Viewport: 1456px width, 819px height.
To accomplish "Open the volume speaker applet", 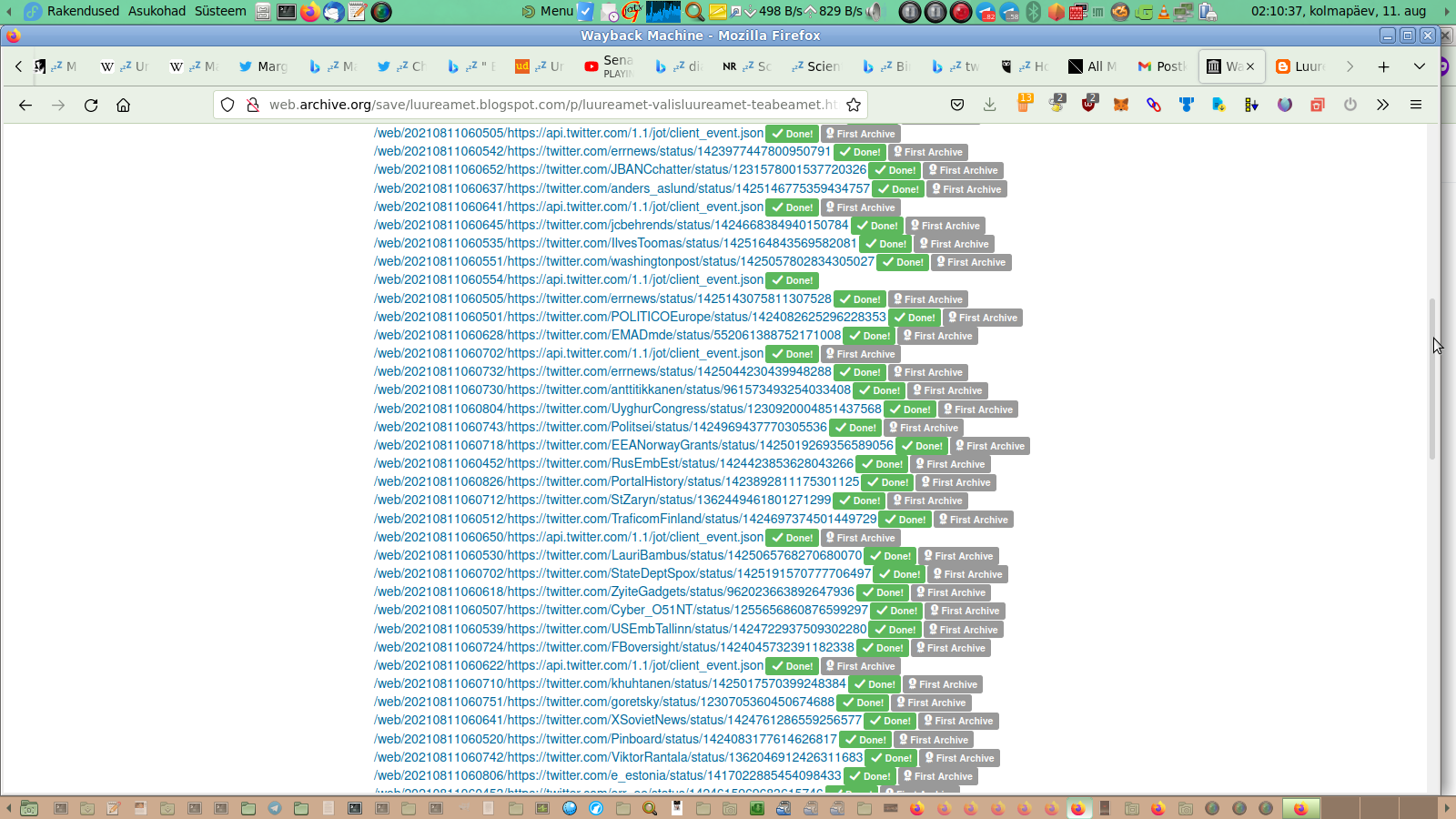I will click(875, 12).
